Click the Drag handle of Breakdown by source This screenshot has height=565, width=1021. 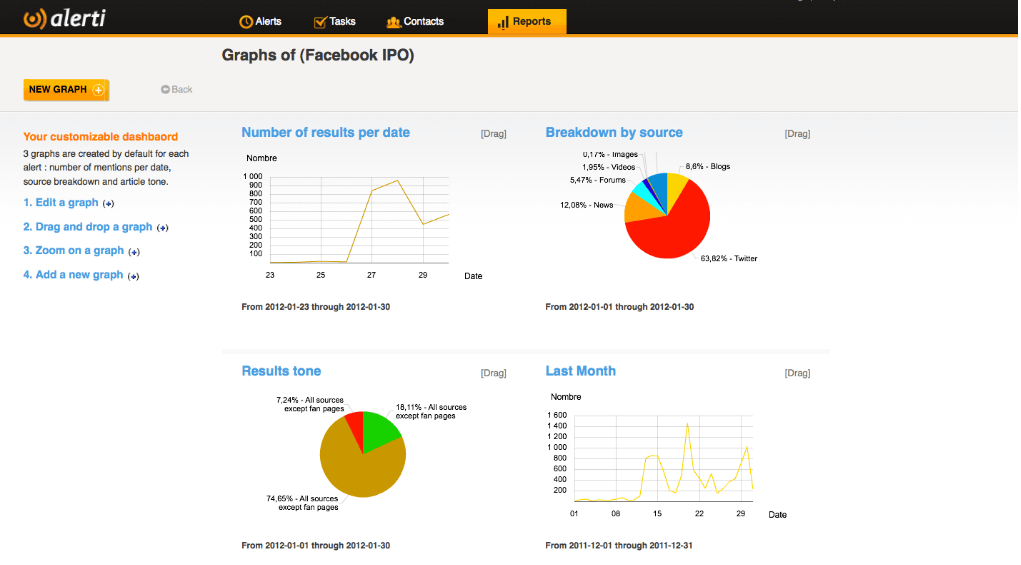[798, 133]
